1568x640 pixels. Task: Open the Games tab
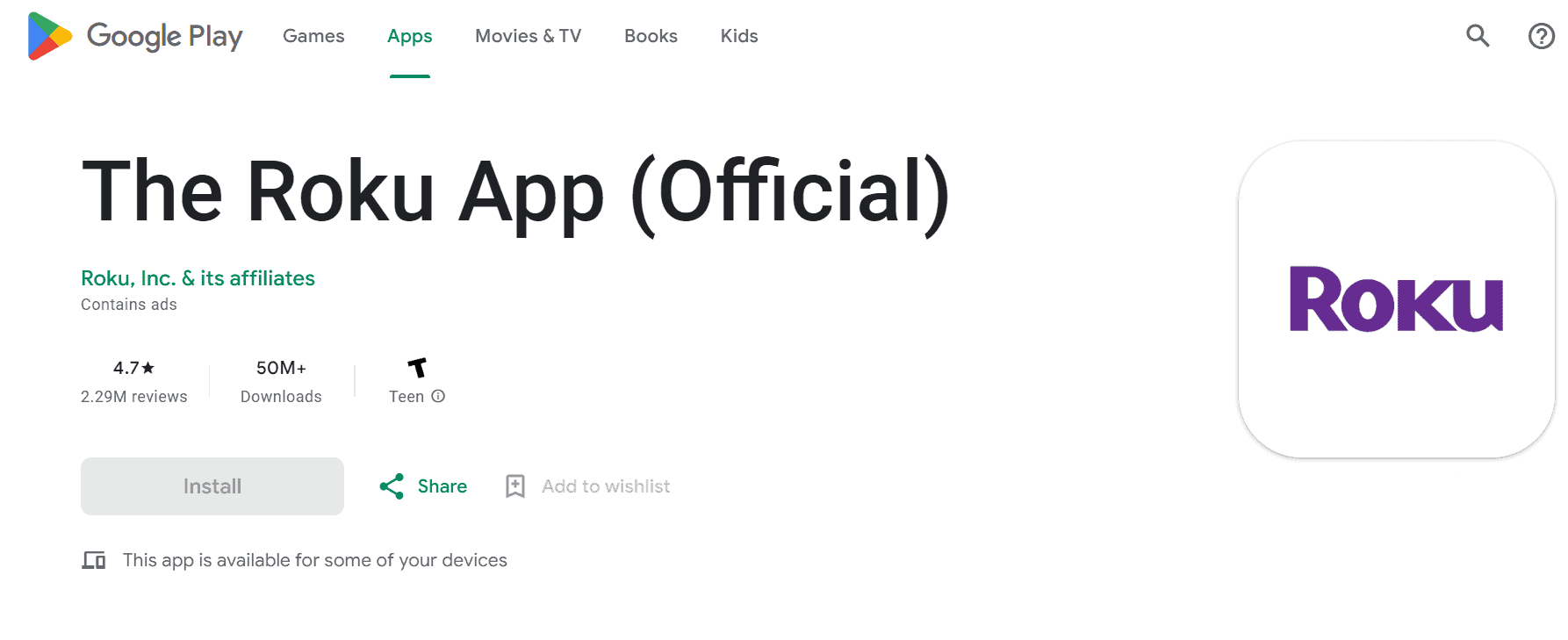[313, 36]
